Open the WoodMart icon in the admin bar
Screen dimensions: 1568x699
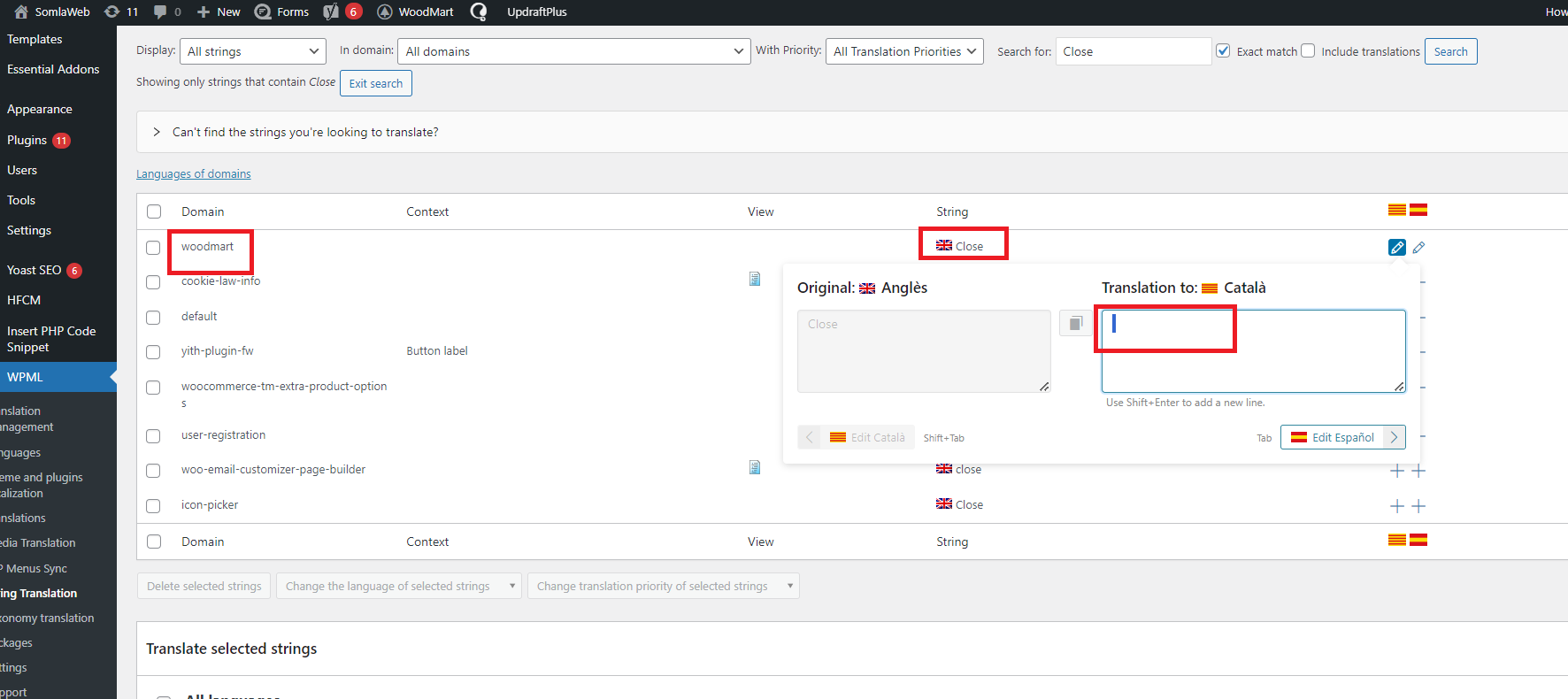click(x=385, y=12)
